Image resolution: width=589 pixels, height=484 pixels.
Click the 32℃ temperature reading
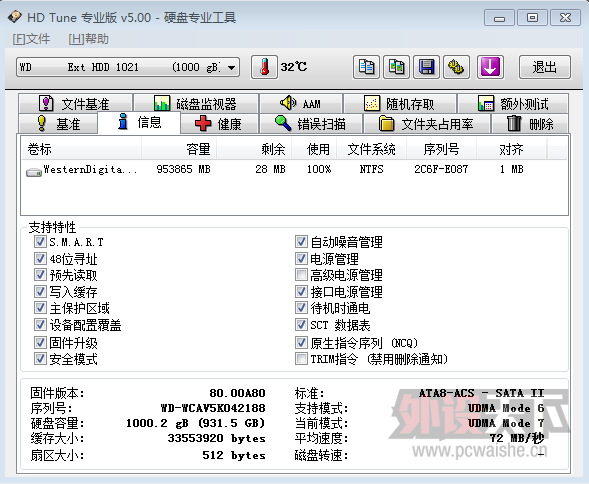click(294, 67)
